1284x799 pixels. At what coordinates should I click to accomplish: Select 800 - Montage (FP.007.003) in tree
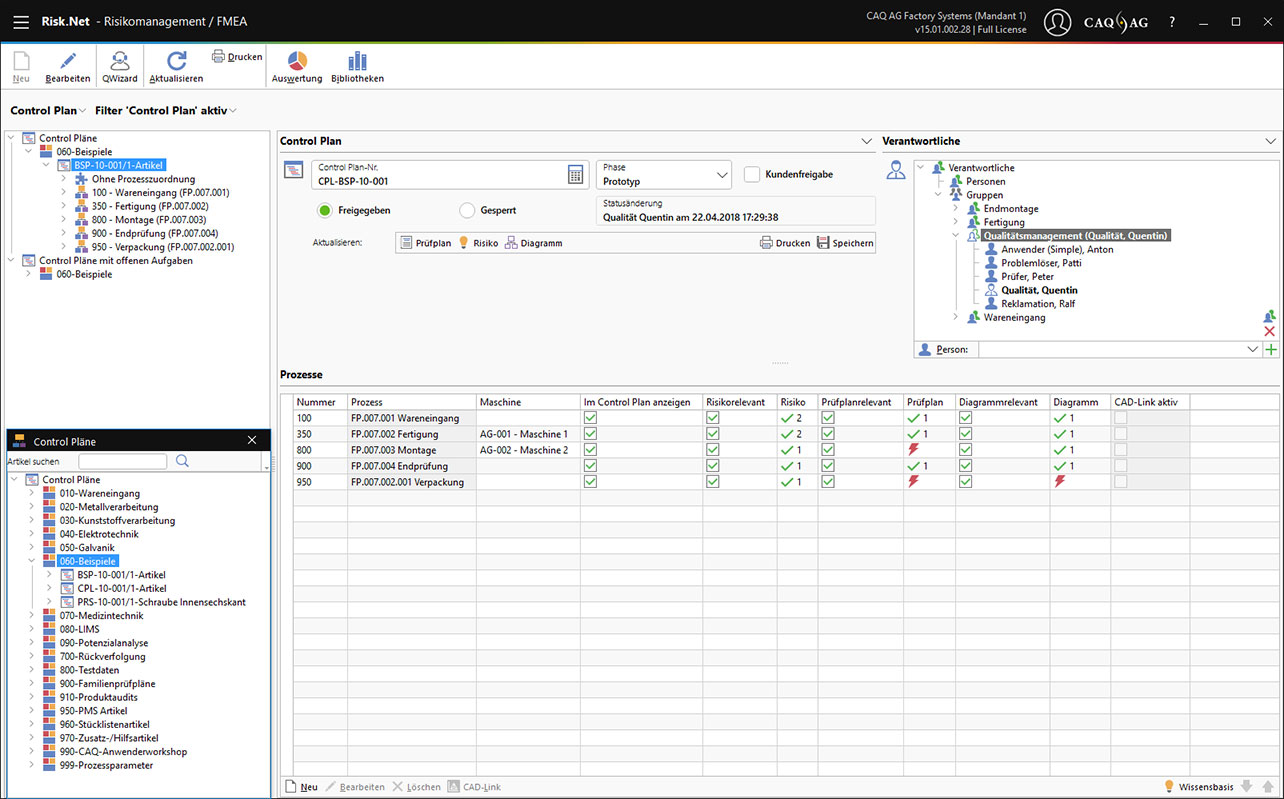pos(148,220)
